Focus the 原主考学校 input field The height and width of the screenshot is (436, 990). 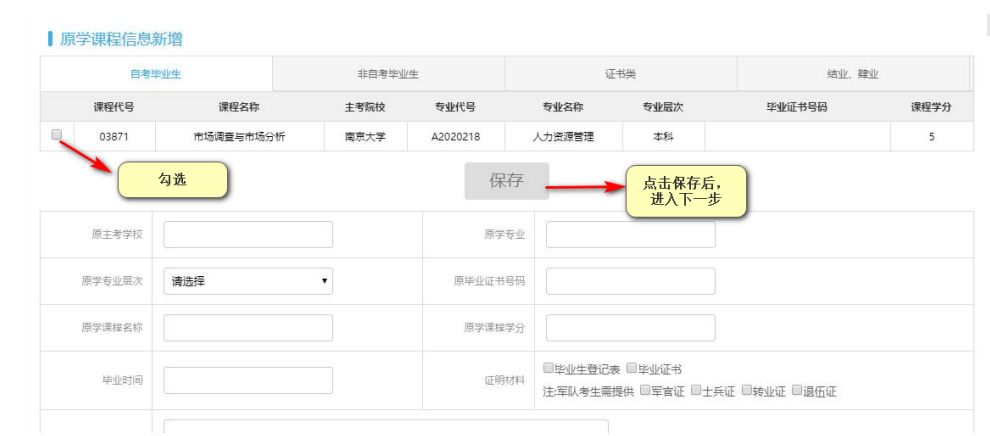click(x=248, y=235)
